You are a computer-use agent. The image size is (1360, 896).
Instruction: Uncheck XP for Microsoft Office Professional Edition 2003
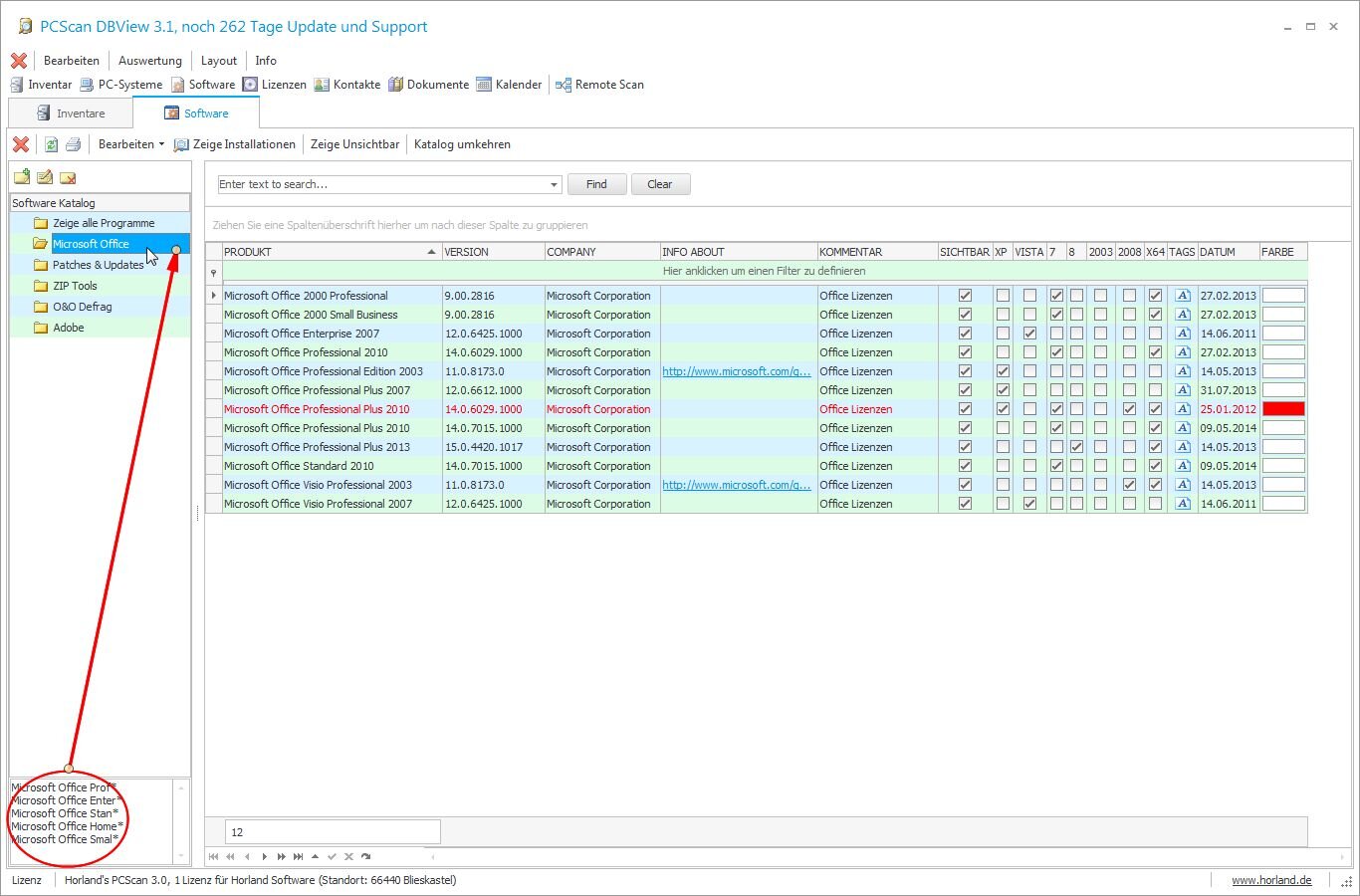(x=1003, y=371)
